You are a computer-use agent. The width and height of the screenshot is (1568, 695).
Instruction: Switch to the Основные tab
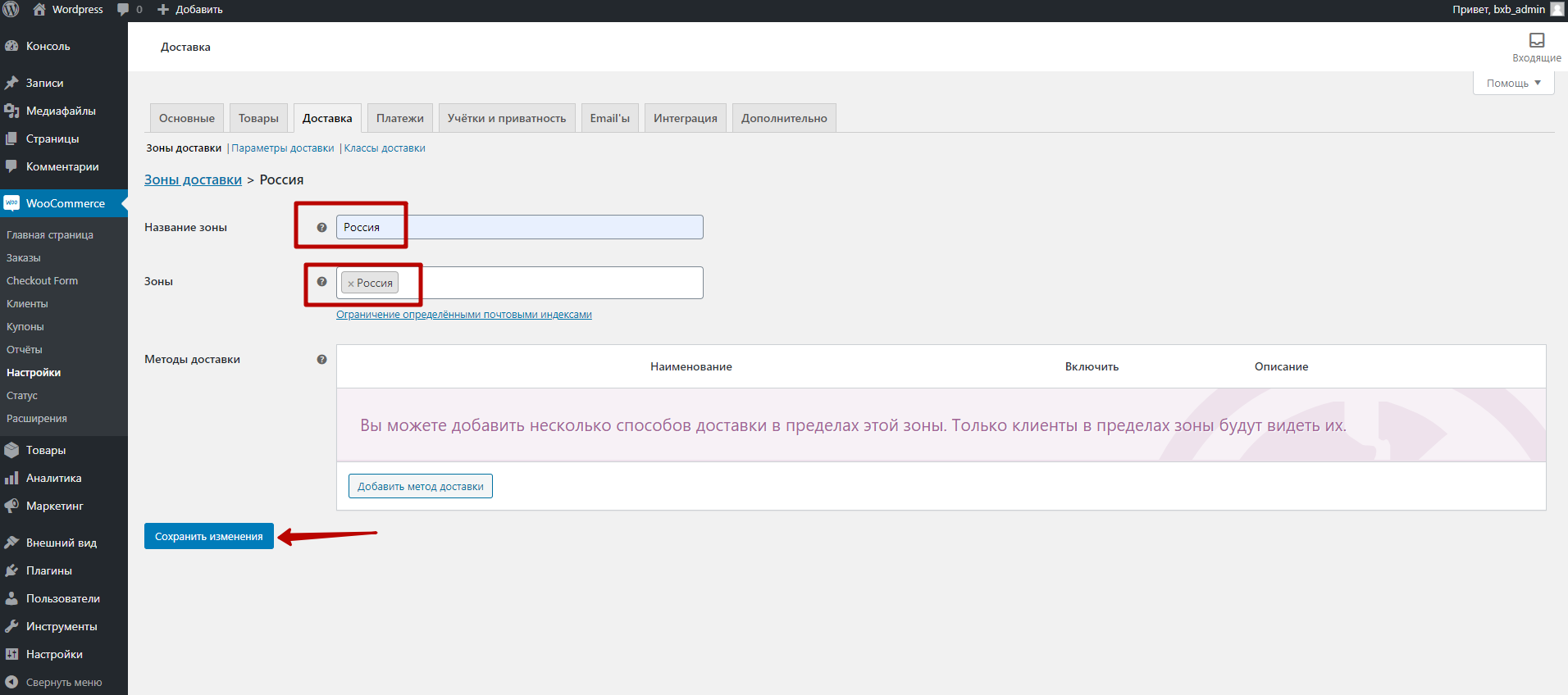pos(187,118)
